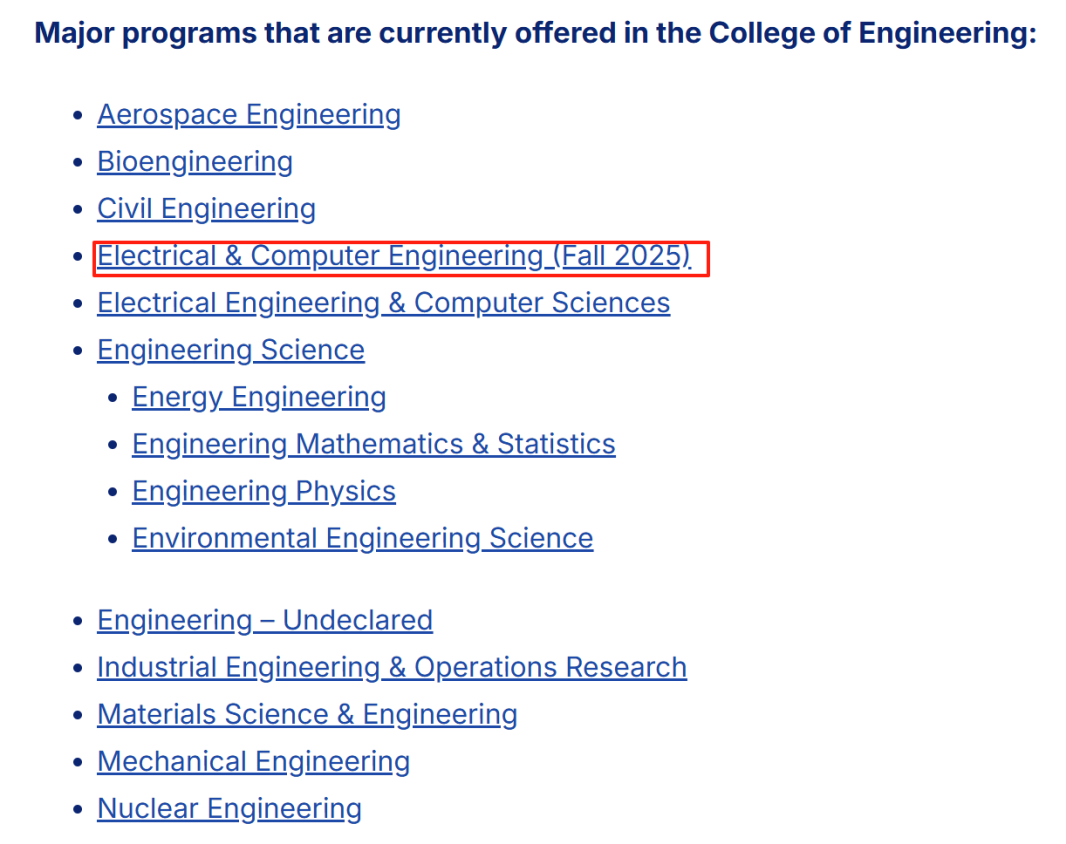This screenshot has width=1066, height=844.
Task: Open the Bioengineering major page
Action: pos(195,162)
